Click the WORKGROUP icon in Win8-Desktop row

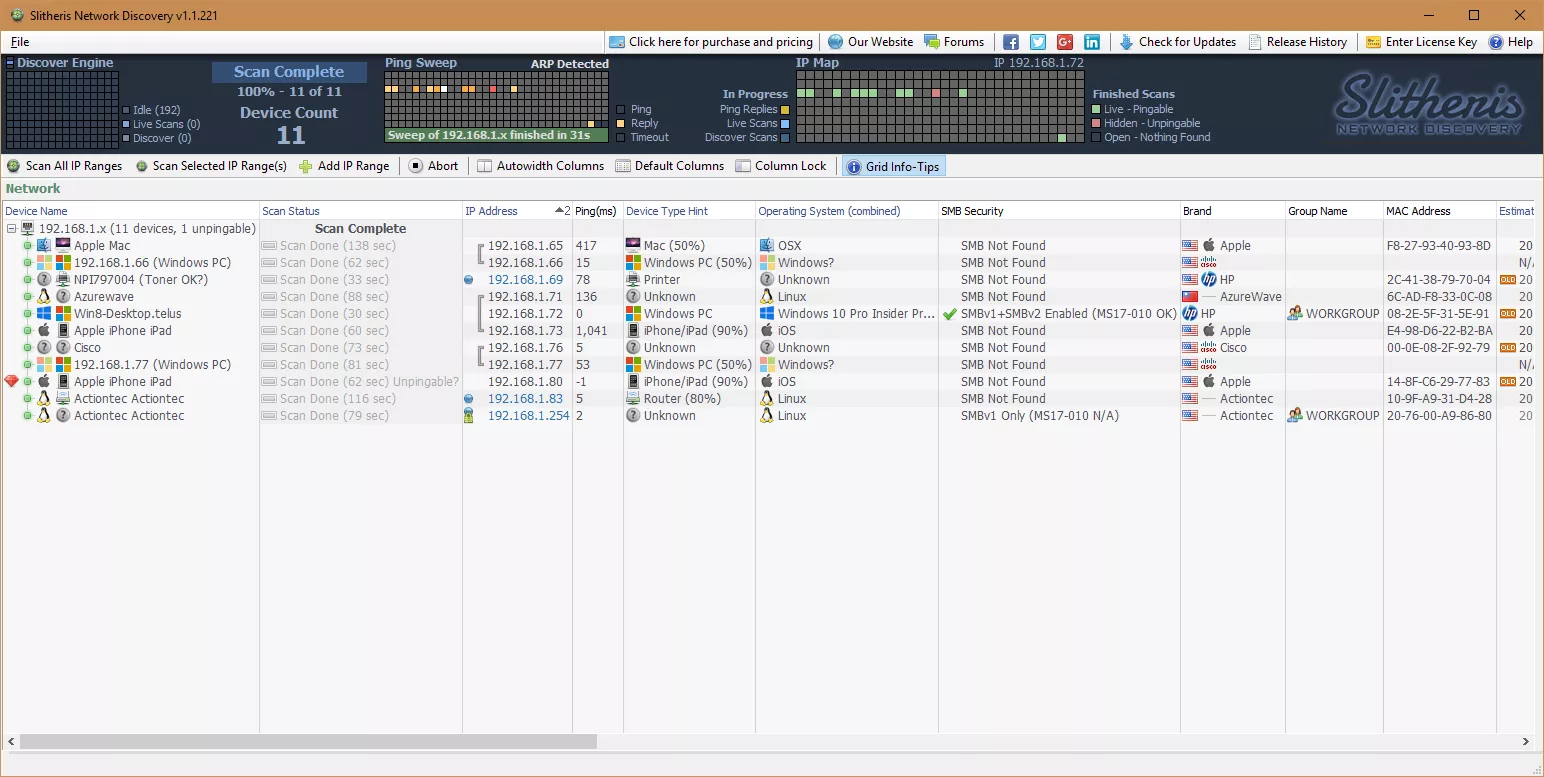(x=1295, y=314)
